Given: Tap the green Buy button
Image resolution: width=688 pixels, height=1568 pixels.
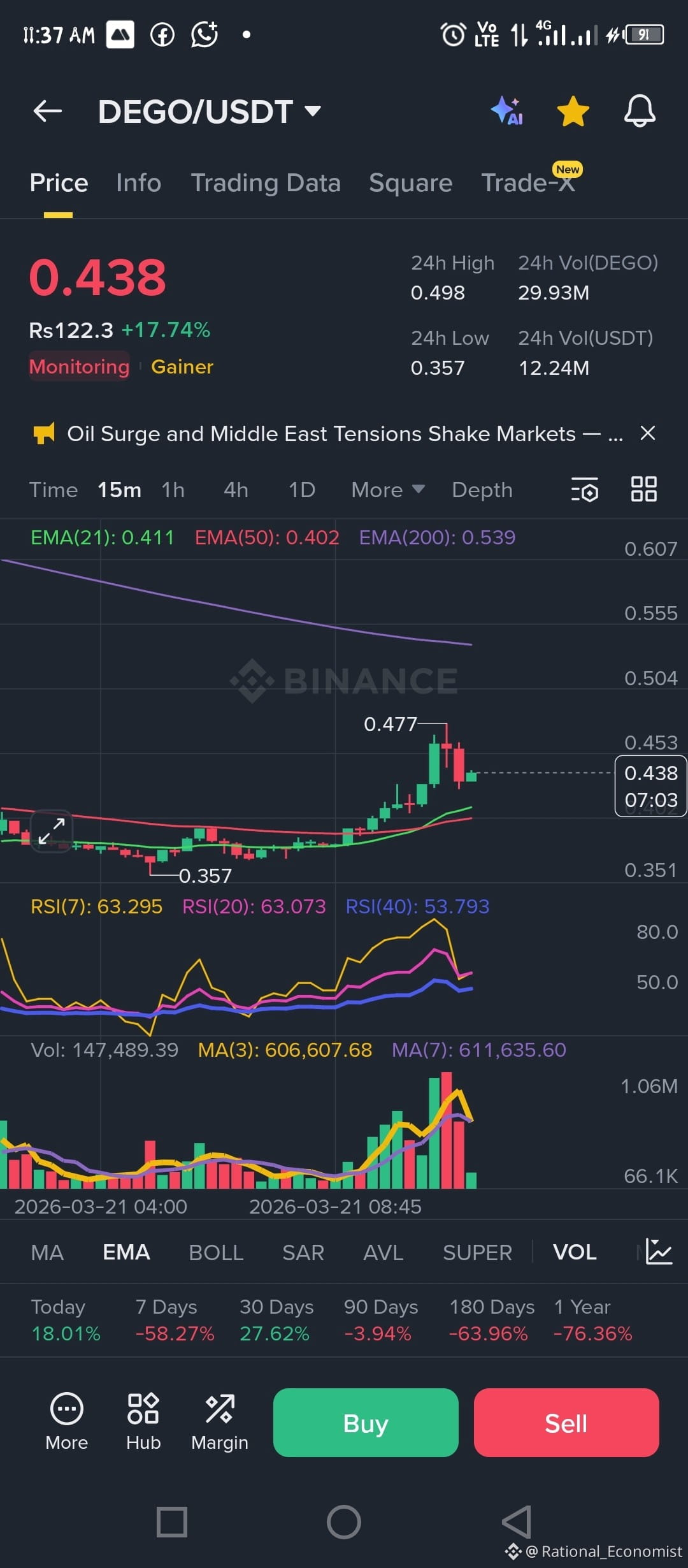Looking at the screenshot, I should pos(366,1423).
